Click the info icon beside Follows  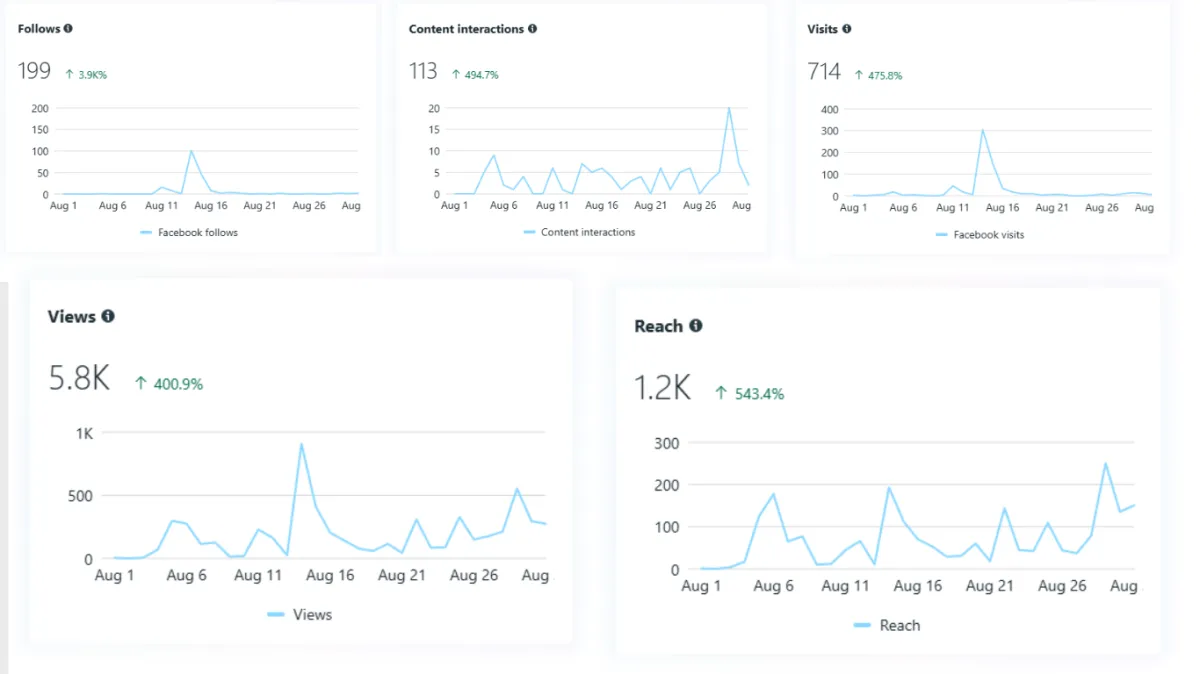point(68,29)
